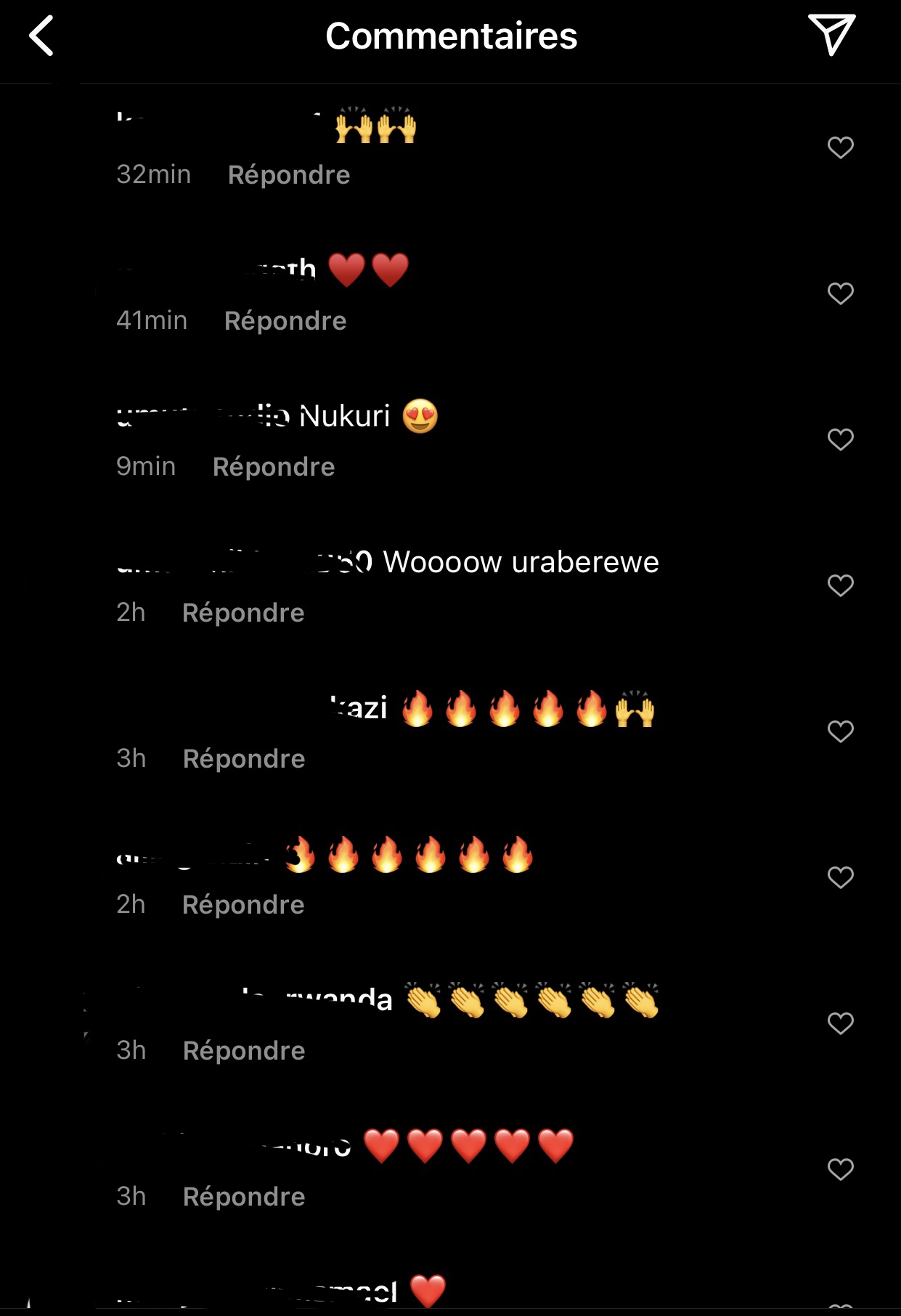Reply to the 32min comment
Image resolution: width=901 pixels, height=1316 pixels.
point(289,175)
